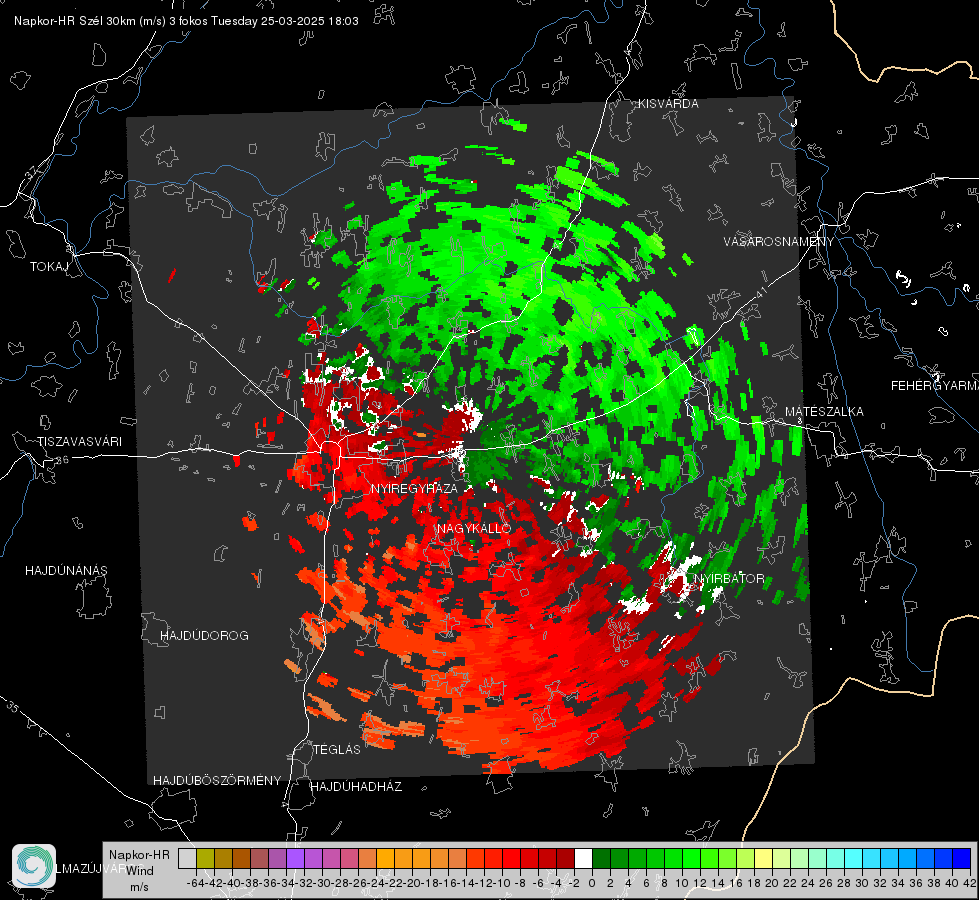979x900 pixels.
Task: Click the MÁTÉSZALKA town label
Action: (x=824, y=412)
